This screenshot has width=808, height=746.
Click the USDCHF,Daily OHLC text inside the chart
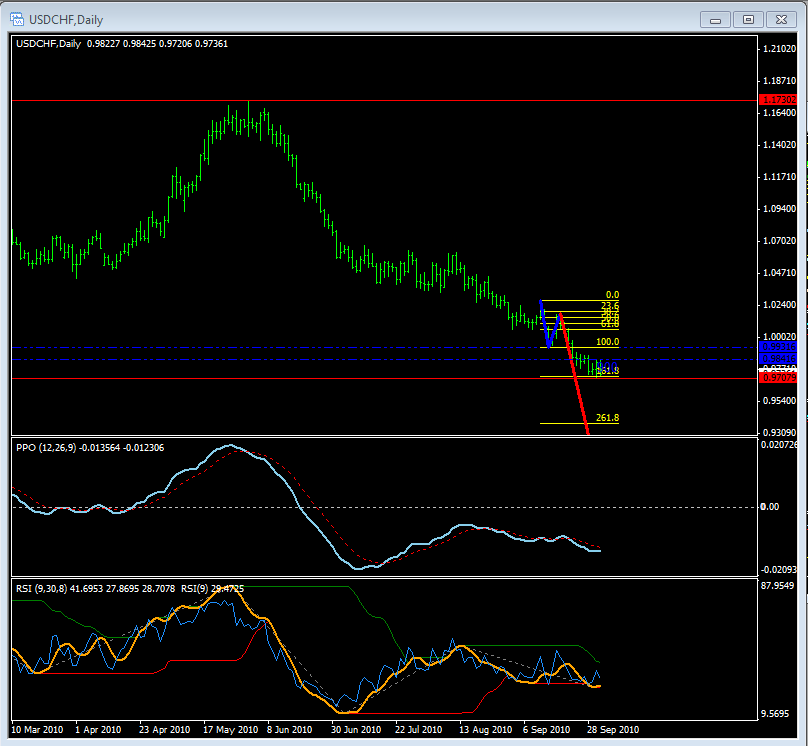coord(122,44)
